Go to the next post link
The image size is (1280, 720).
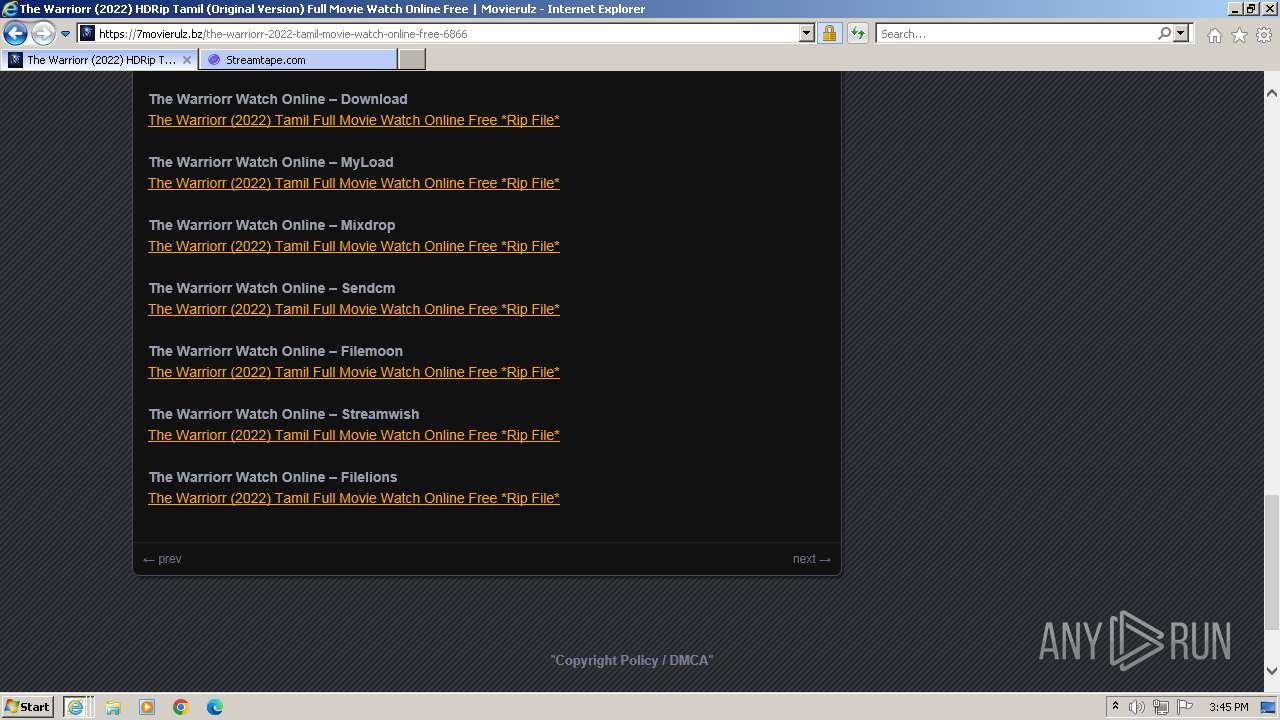click(811, 559)
